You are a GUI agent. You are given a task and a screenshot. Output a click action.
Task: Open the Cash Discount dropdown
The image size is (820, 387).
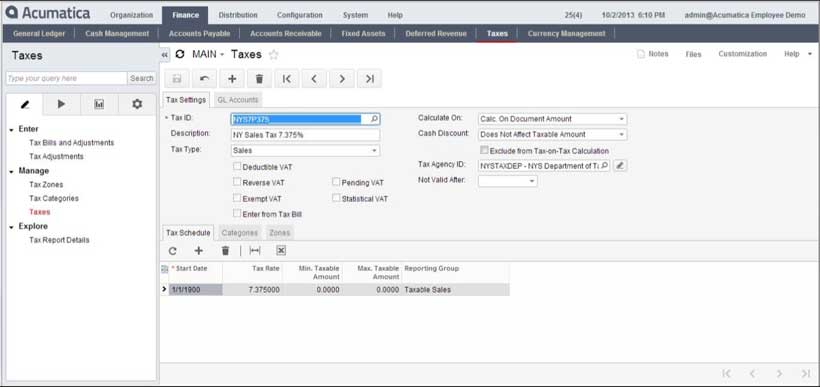[x=621, y=134]
